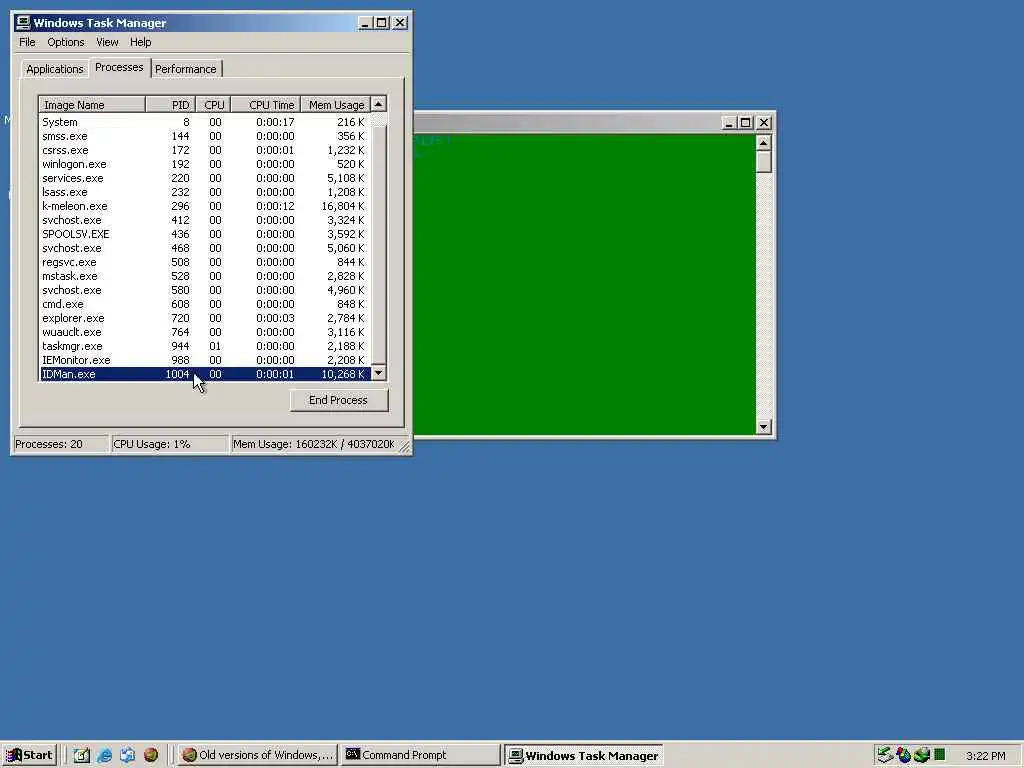Sort by the CPU column header
This screenshot has width=1024, height=768.
click(213, 104)
